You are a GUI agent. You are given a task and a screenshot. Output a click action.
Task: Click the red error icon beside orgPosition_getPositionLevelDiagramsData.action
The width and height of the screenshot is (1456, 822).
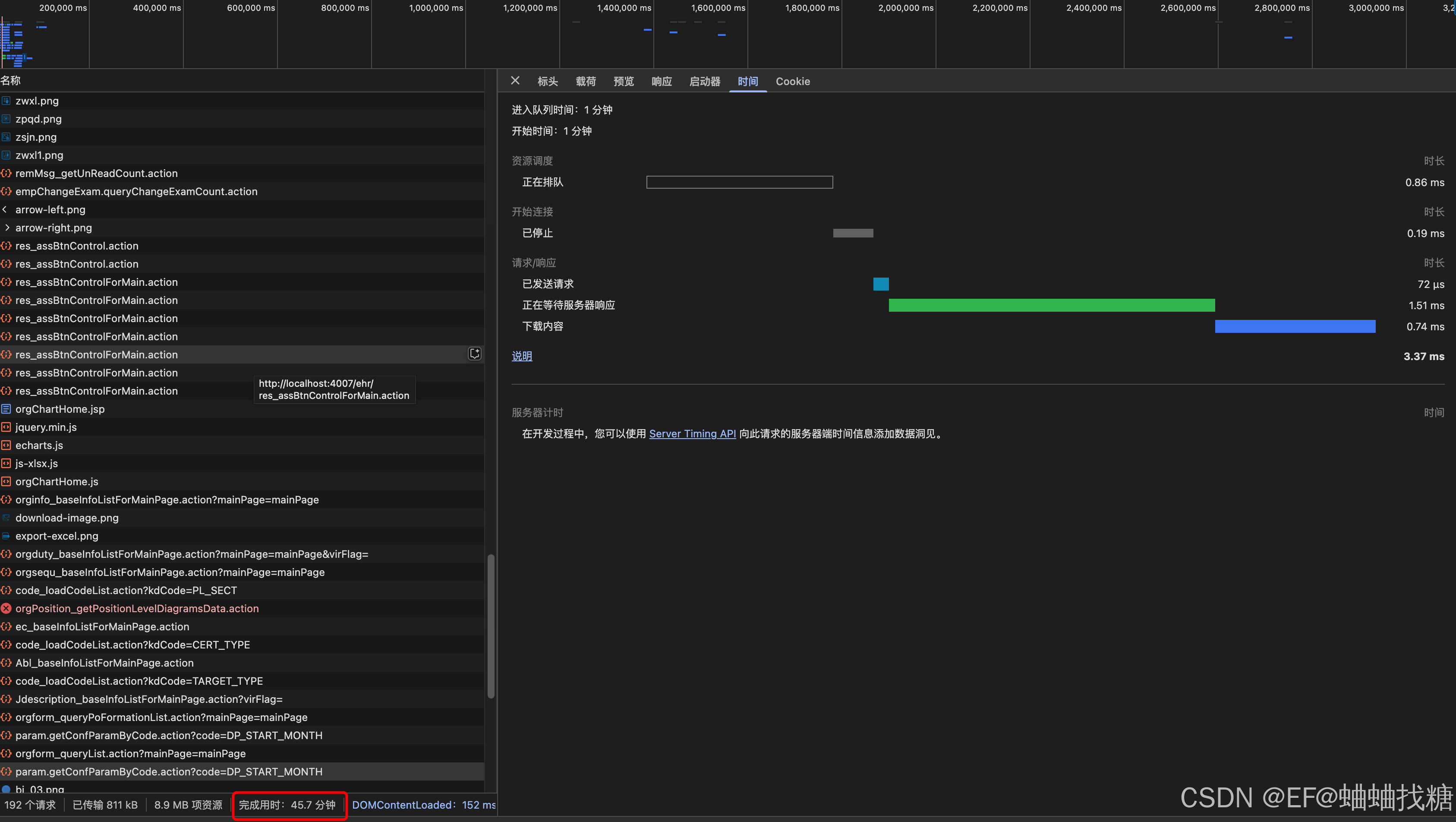(6, 608)
